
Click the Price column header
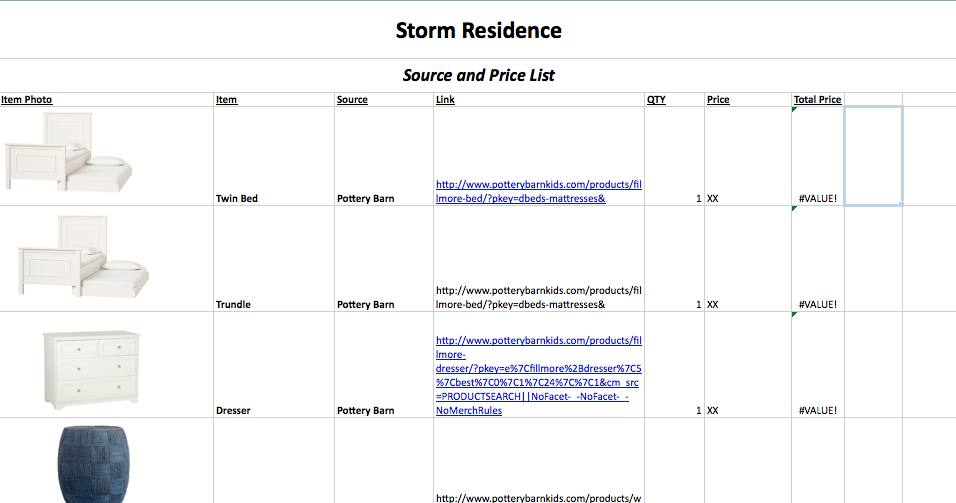(x=718, y=99)
